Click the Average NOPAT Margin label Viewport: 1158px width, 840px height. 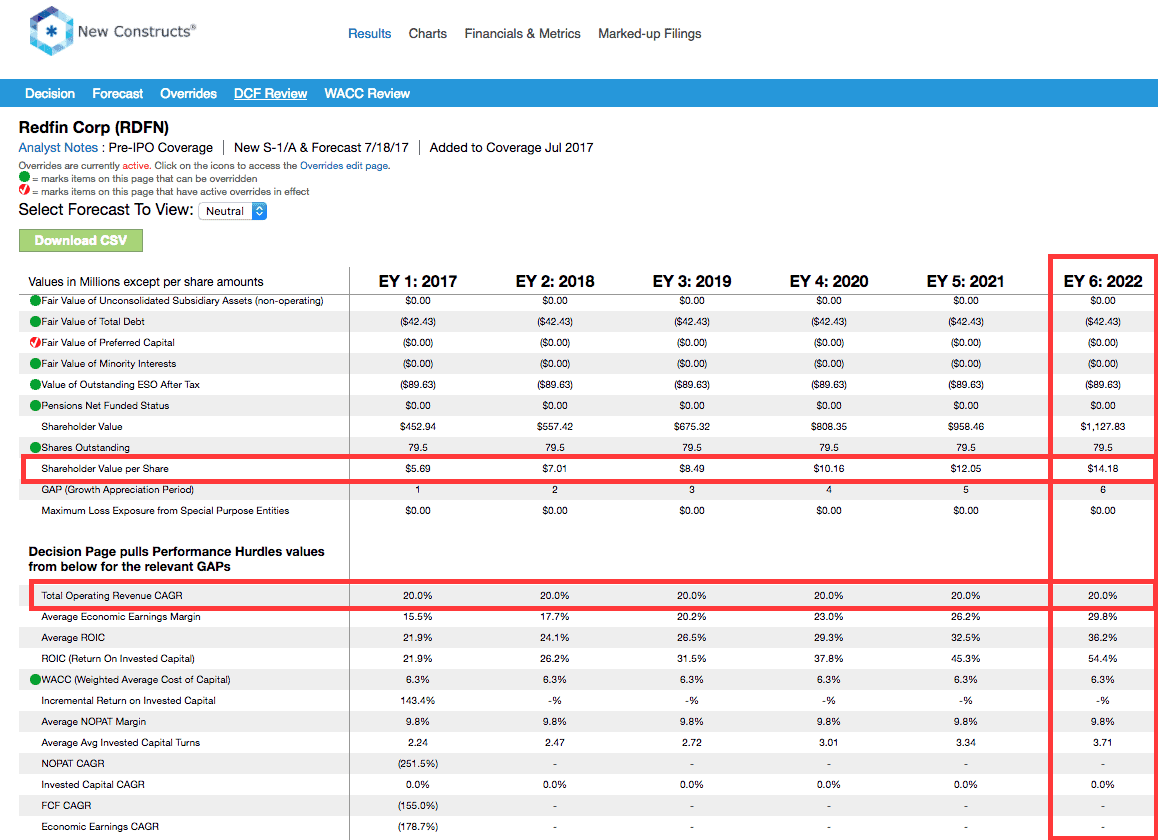94,721
